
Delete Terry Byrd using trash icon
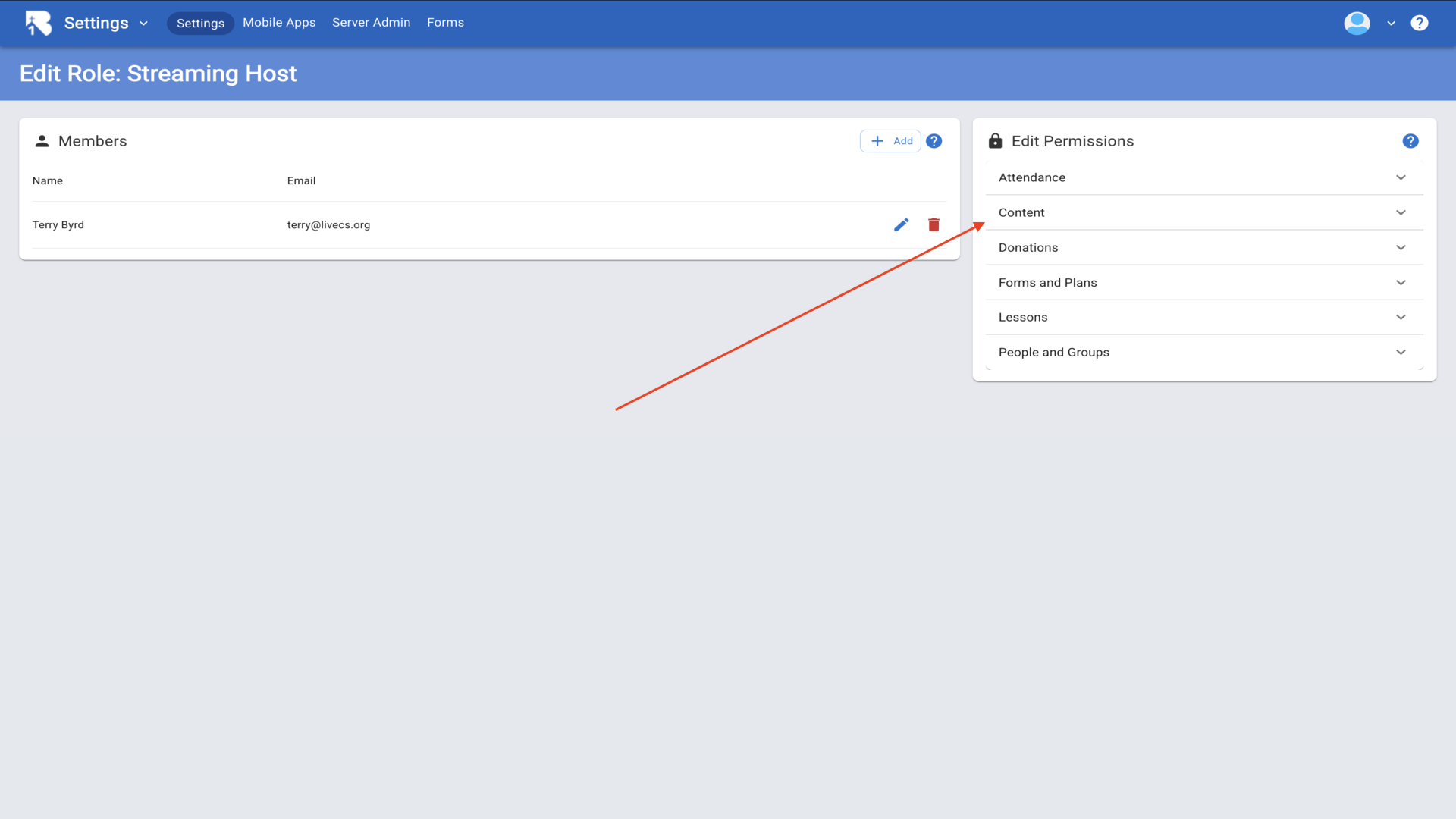tap(934, 224)
